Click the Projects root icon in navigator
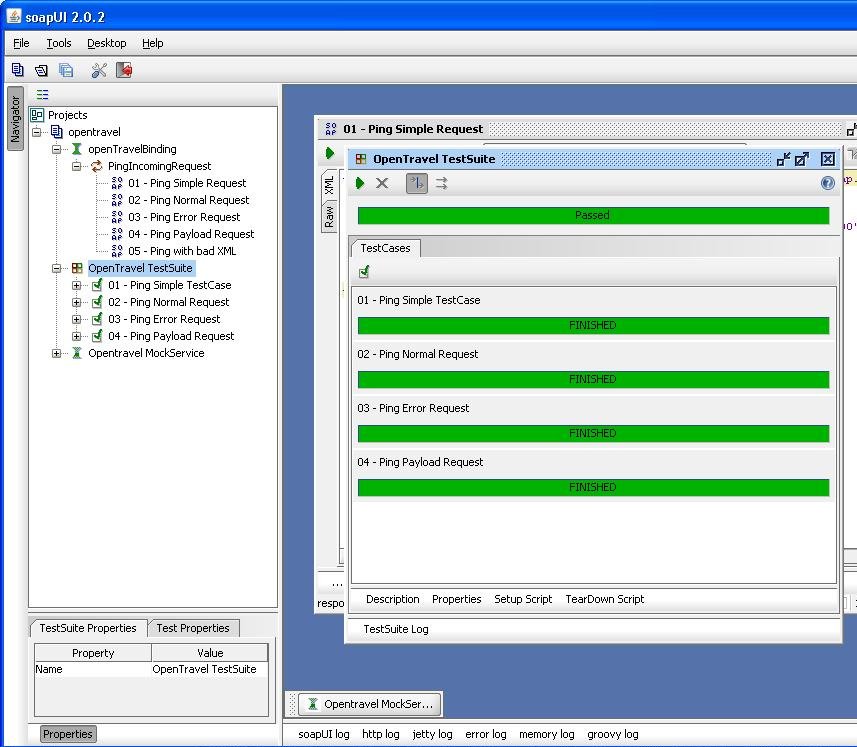Image resolution: width=857 pixels, height=747 pixels. (37, 115)
